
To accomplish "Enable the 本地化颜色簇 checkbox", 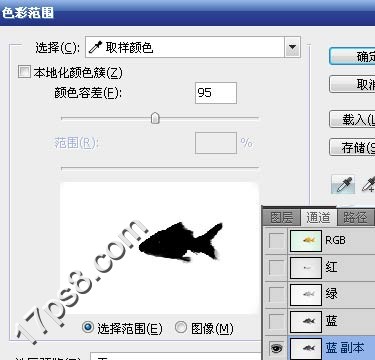I will tap(24, 72).
